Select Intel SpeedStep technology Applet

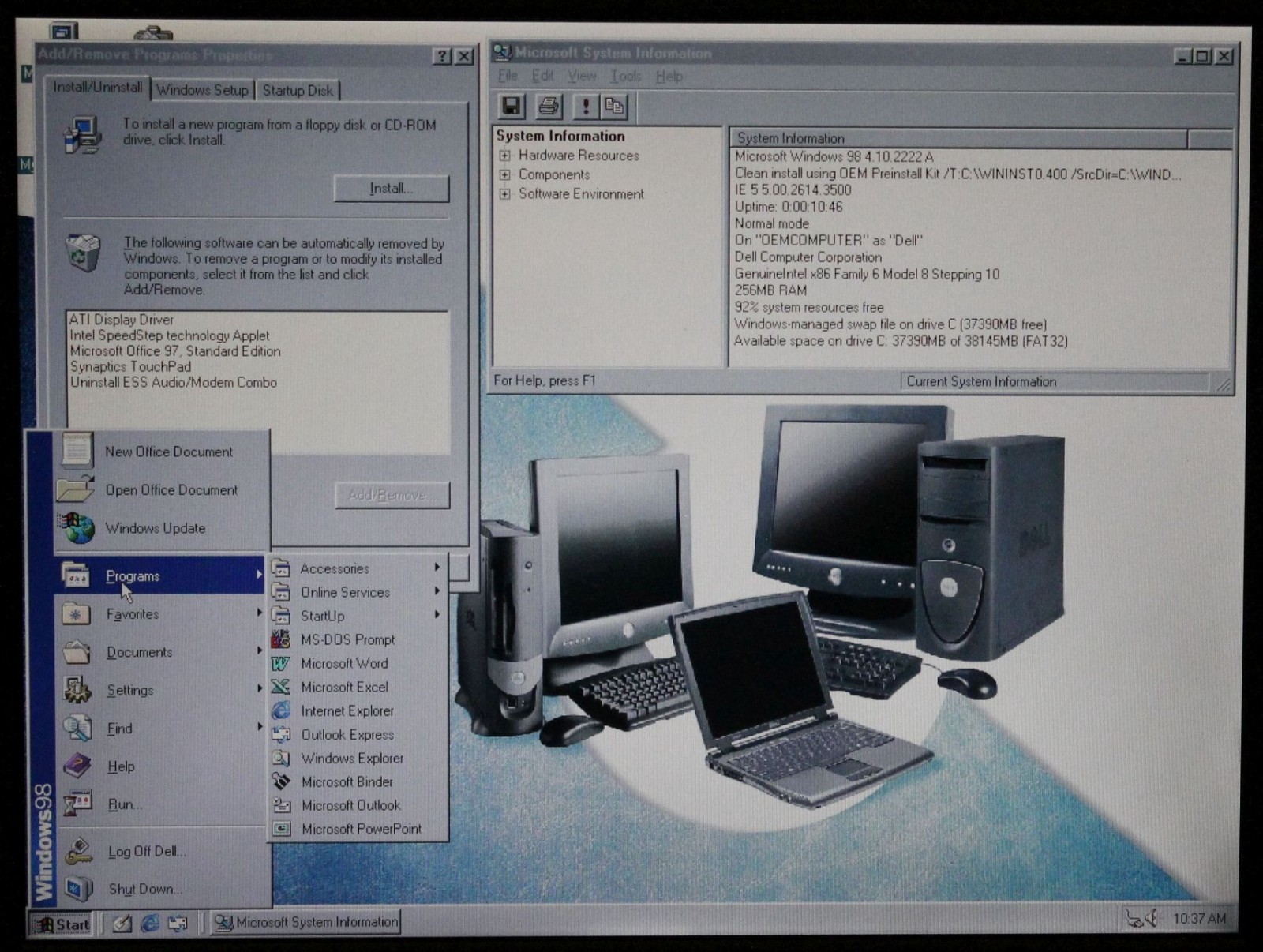[x=170, y=335]
